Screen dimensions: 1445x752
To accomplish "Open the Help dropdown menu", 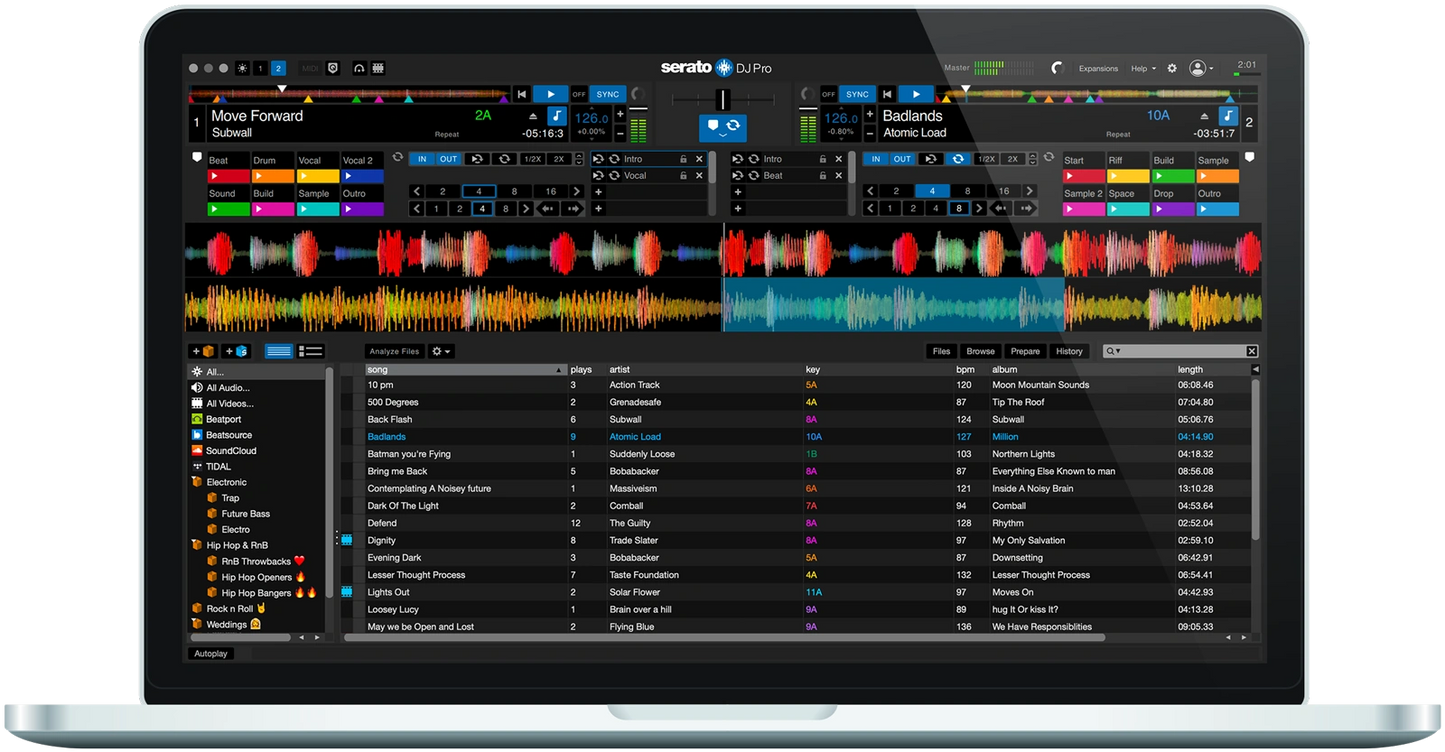I will pos(1141,68).
